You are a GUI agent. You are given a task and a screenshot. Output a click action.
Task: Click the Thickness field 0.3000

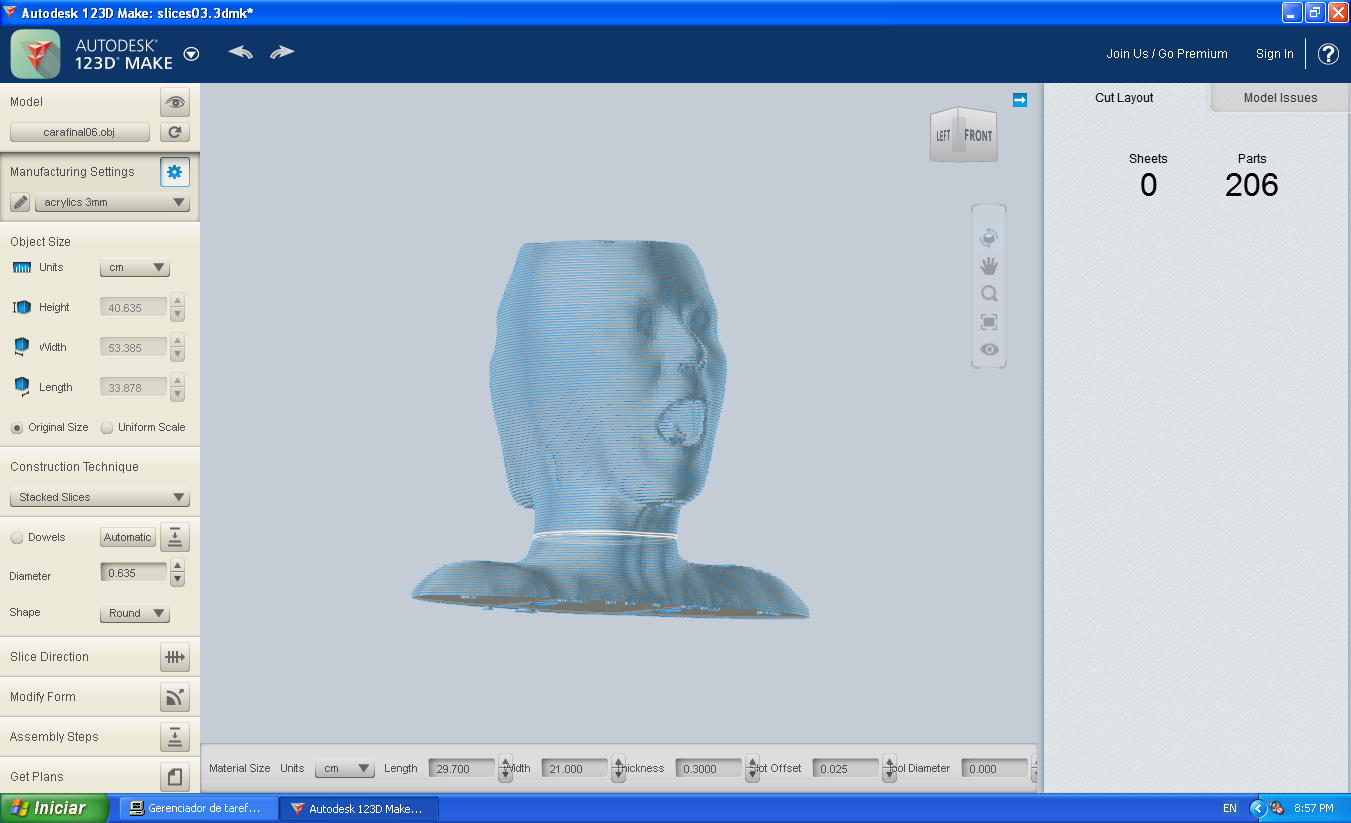pyautogui.click(x=709, y=769)
